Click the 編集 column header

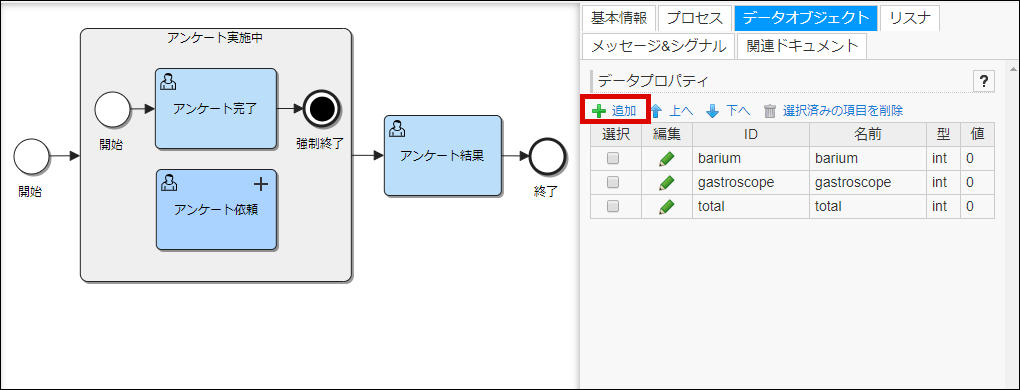[666, 135]
